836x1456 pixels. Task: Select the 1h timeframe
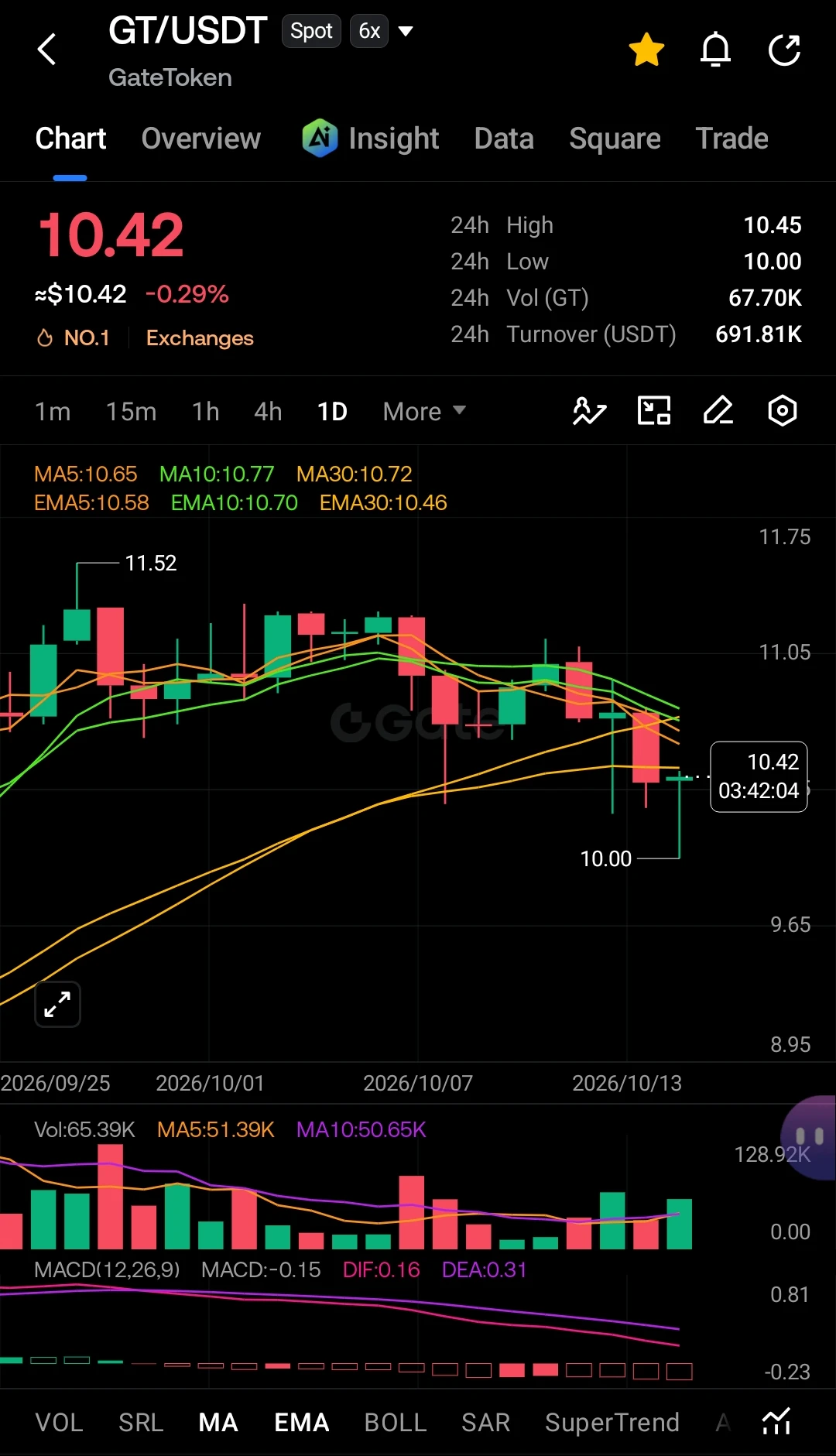[206, 412]
